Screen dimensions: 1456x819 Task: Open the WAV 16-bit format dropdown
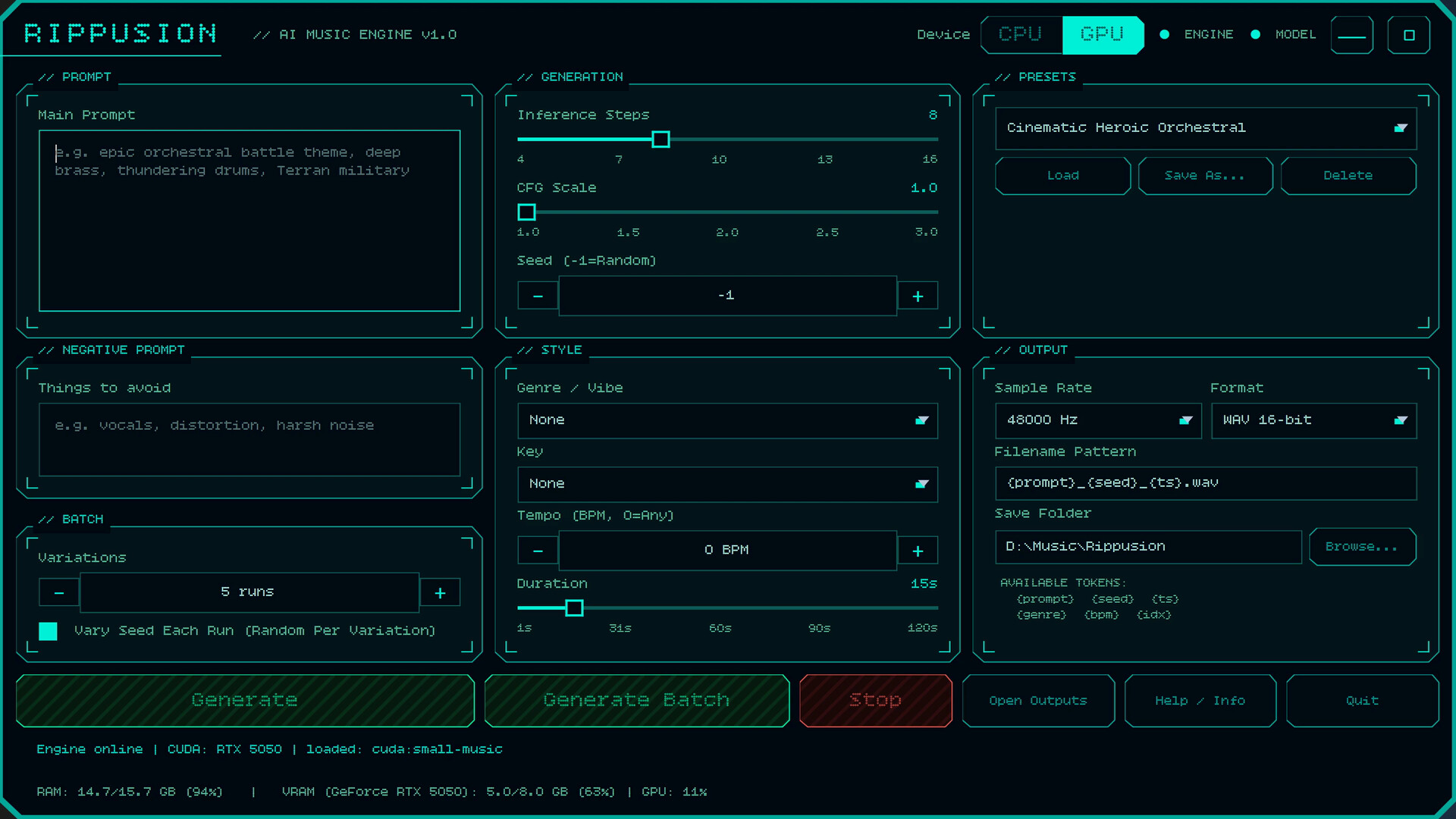(x=1313, y=420)
